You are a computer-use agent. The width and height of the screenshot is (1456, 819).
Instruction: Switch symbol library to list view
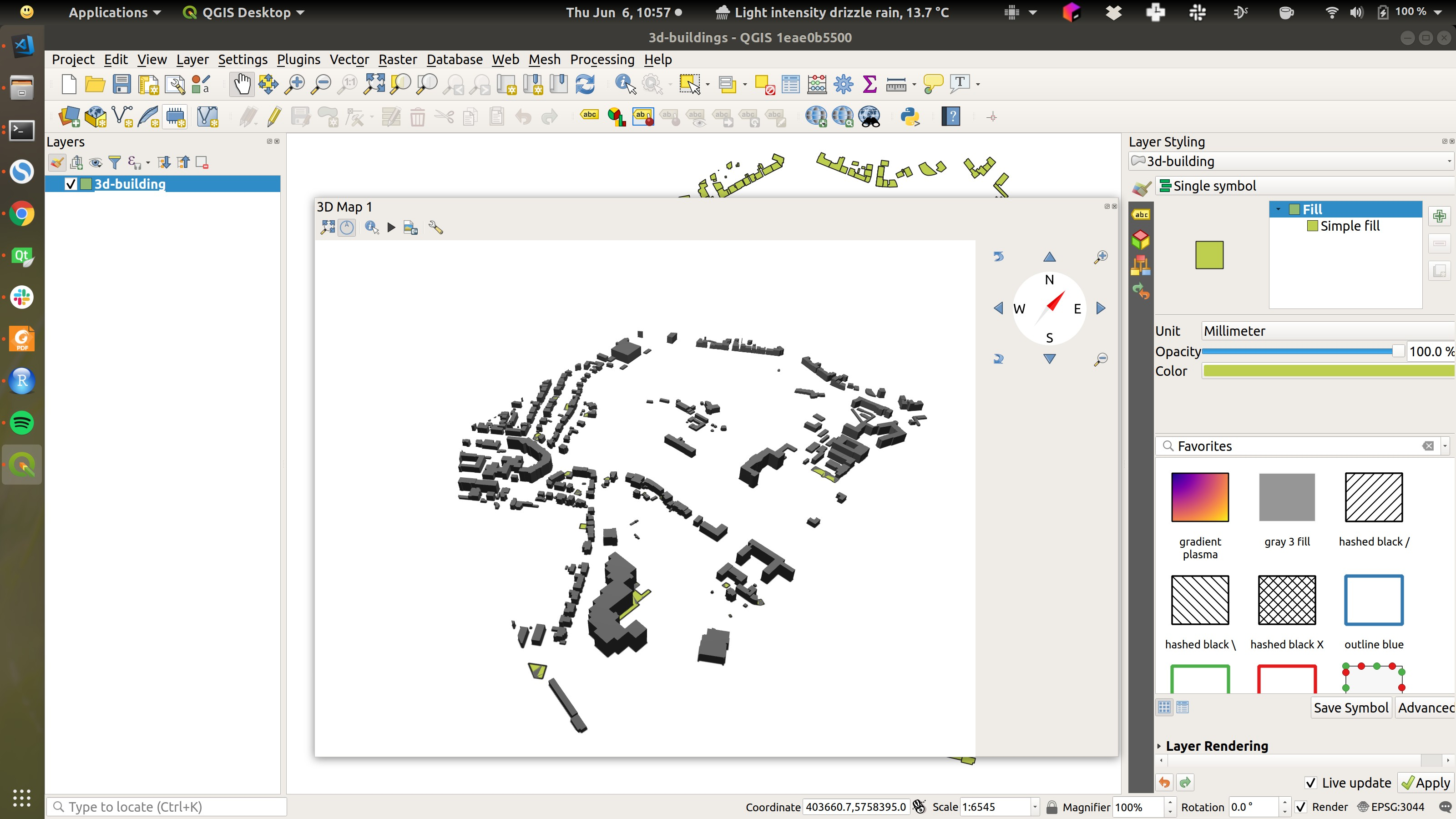click(1183, 708)
